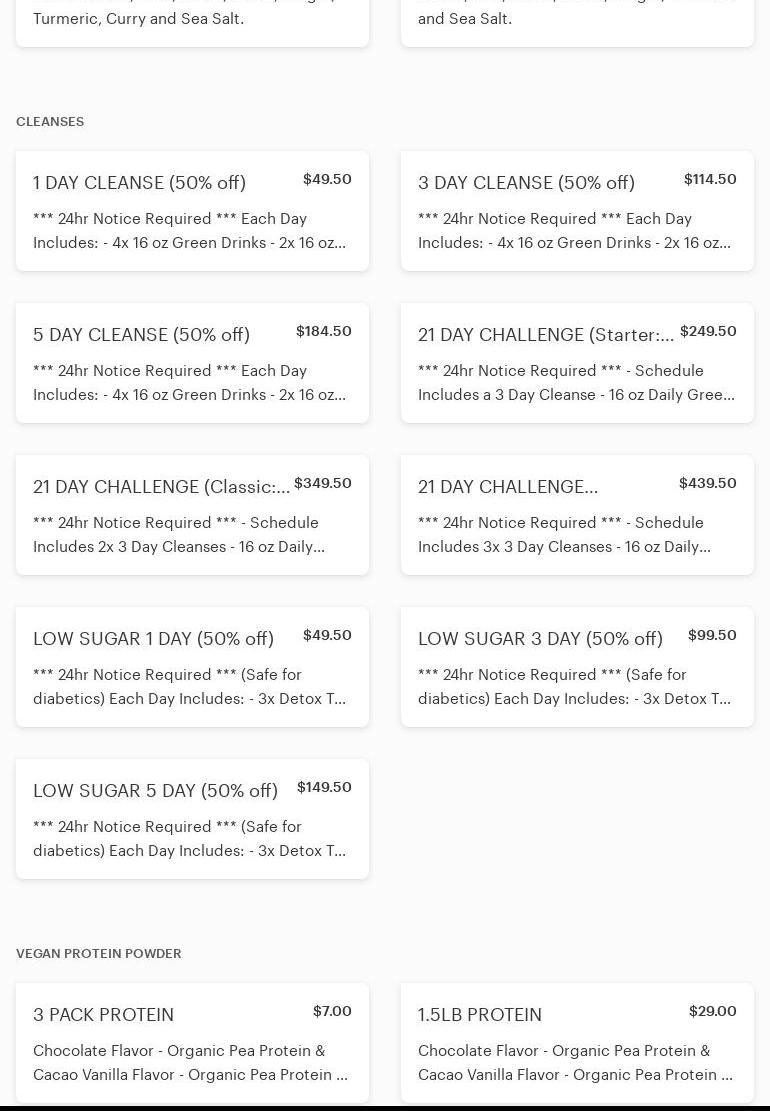Open the LOW SUGAR 5 DAY item
This screenshot has height=1111, width=770.
click(x=192, y=819)
